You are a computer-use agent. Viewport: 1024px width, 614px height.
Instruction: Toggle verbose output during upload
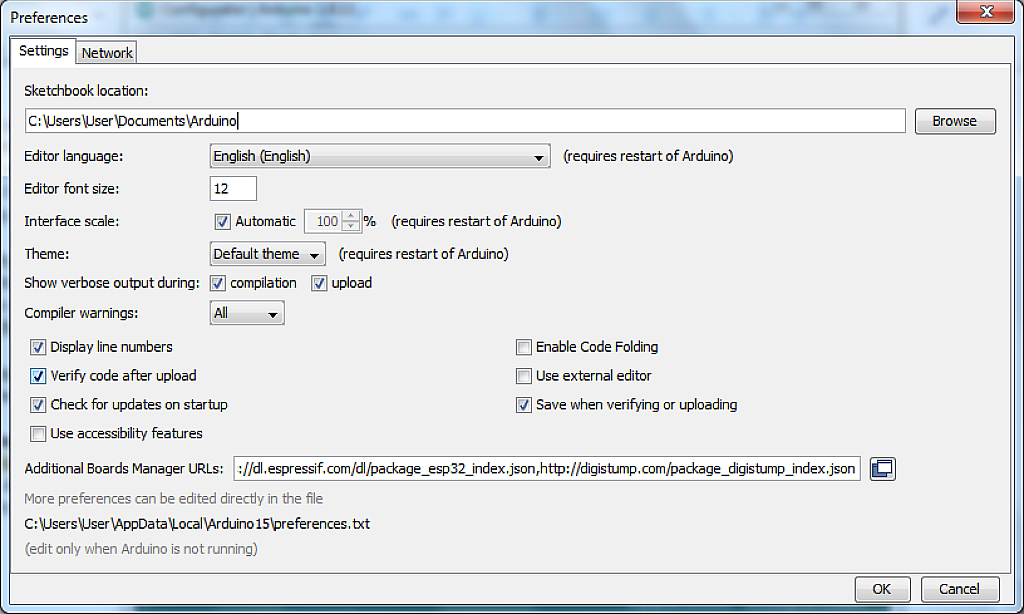tap(317, 283)
